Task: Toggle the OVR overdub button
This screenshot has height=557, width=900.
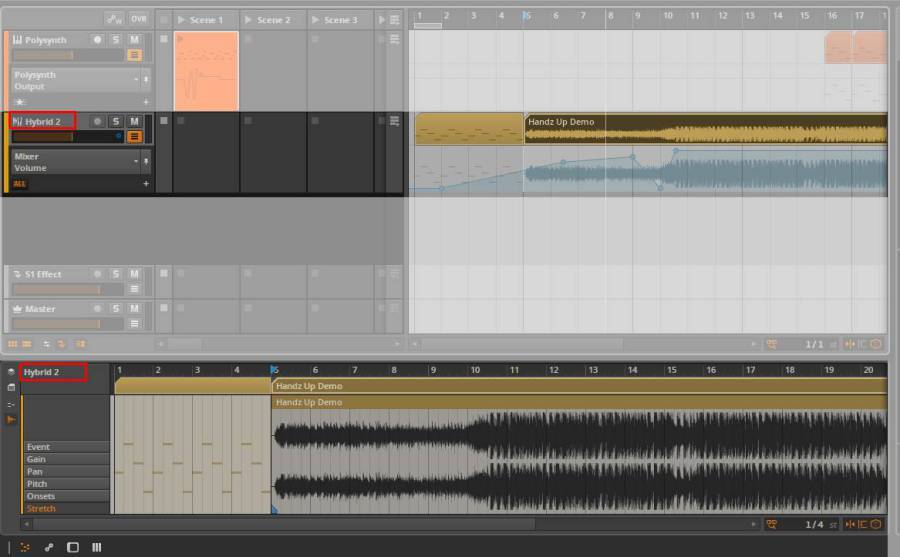Action: (138, 19)
